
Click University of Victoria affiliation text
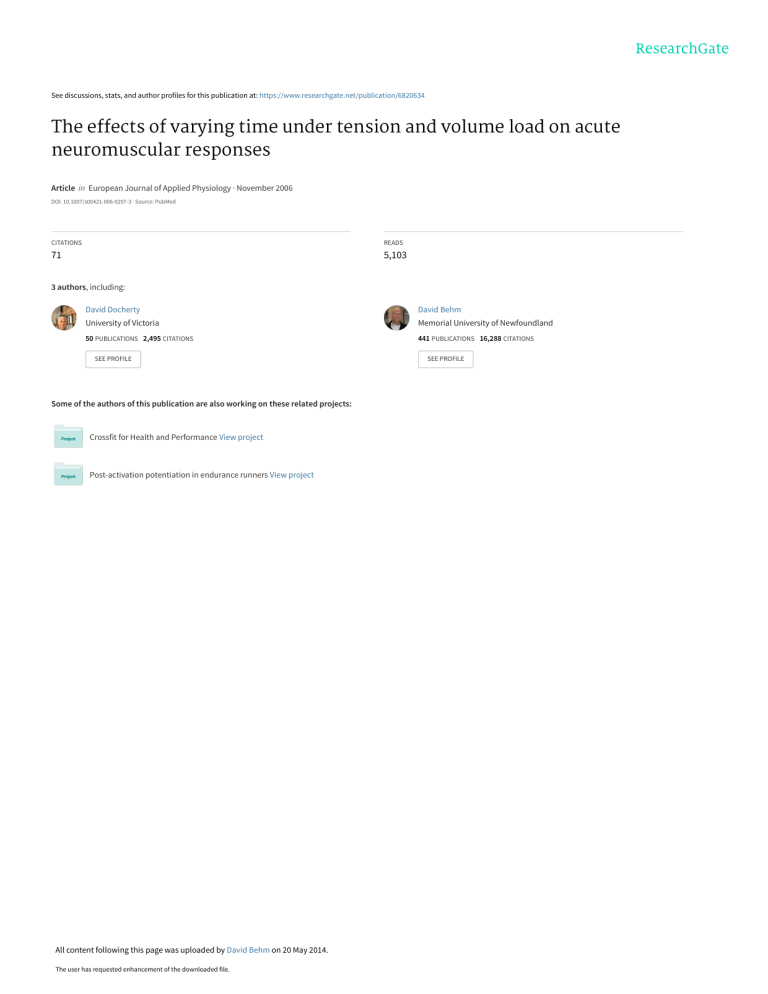pyautogui.click(x=122, y=323)
